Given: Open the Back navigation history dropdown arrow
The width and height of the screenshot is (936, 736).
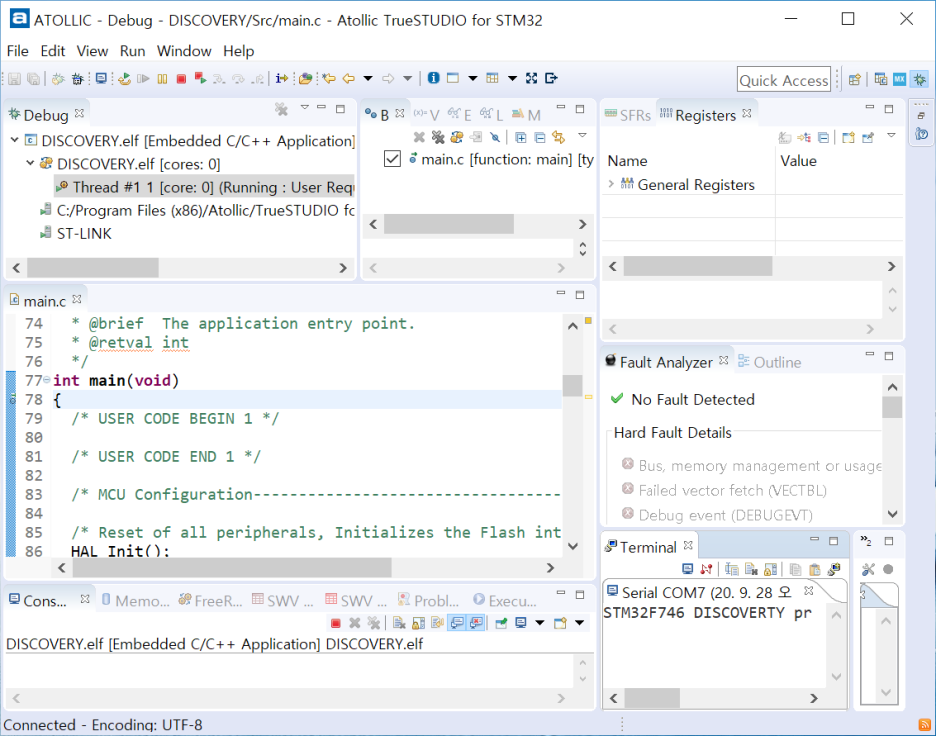Looking at the screenshot, I should click(368, 78).
